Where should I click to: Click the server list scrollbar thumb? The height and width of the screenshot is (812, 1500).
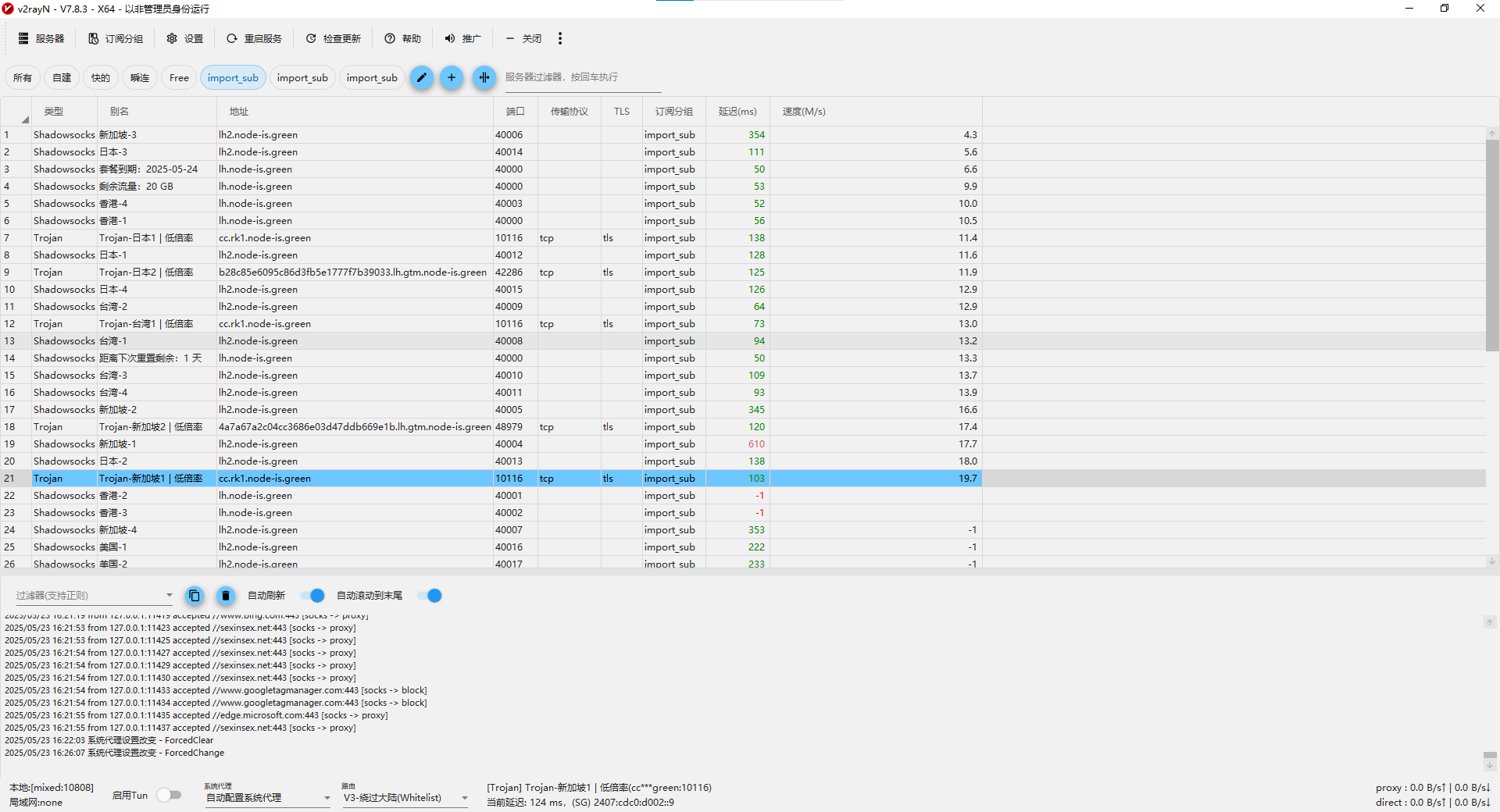tap(1492, 246)
